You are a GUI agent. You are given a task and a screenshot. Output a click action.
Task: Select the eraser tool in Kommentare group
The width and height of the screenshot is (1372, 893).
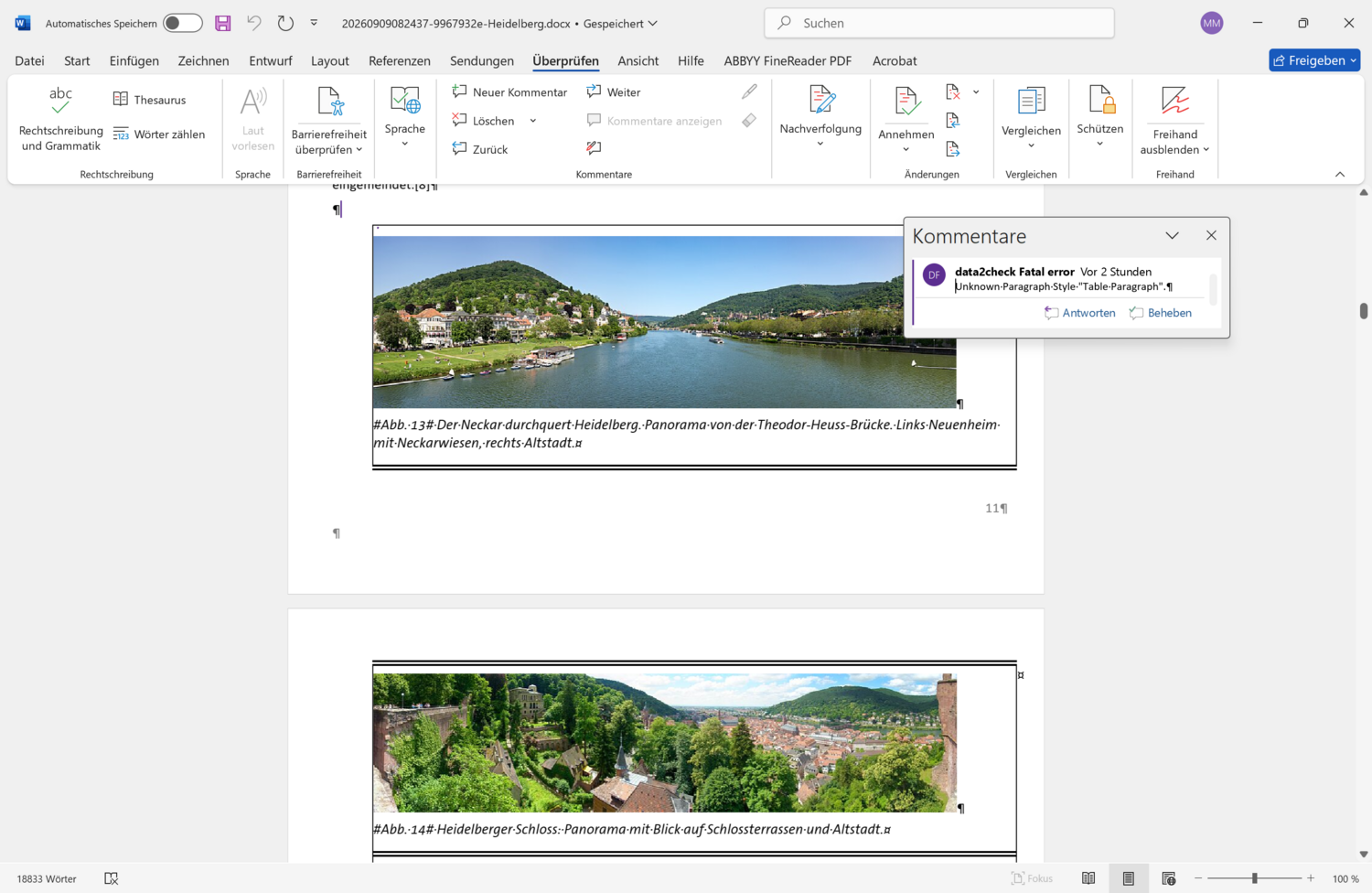click(749, 121)
